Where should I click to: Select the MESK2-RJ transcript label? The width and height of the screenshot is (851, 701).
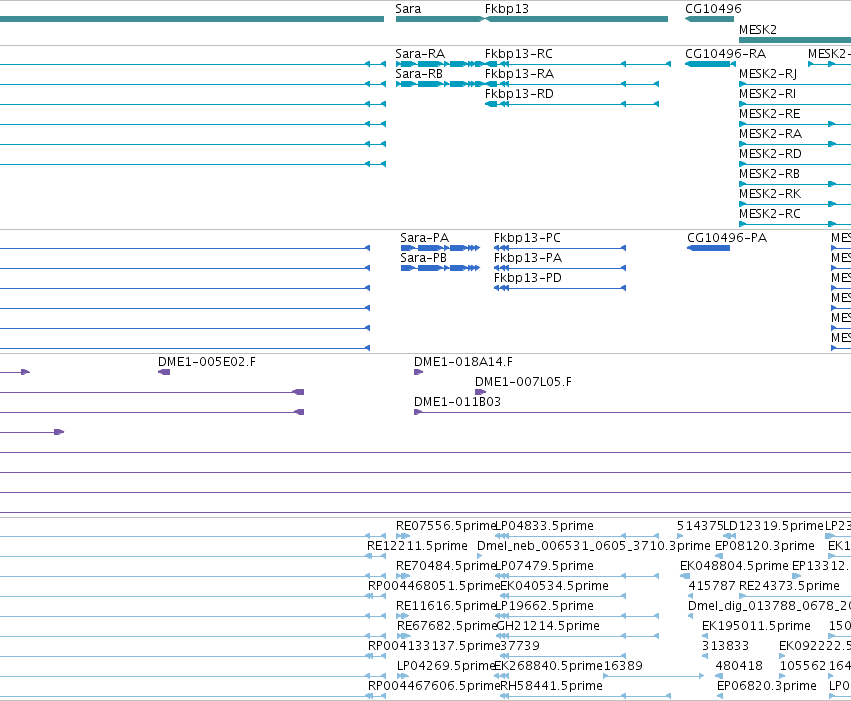768,74
